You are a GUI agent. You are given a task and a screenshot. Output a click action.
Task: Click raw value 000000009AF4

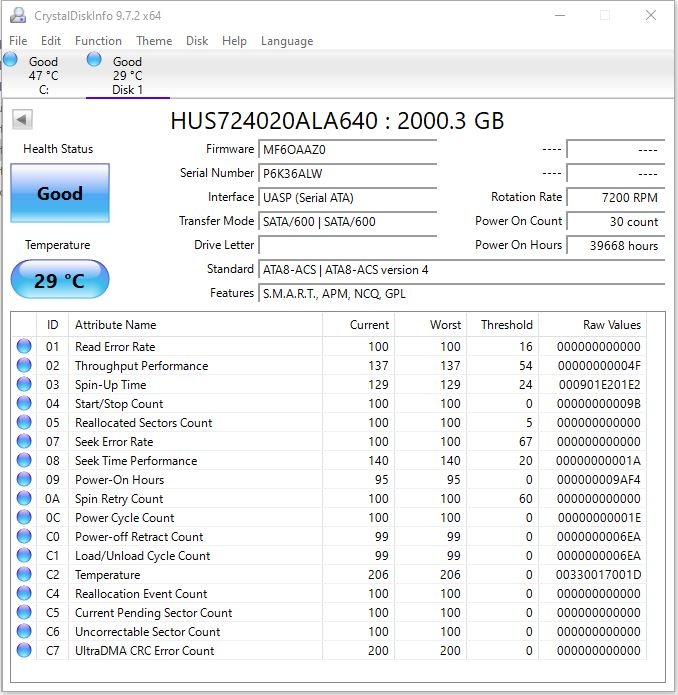pos(599,480)
